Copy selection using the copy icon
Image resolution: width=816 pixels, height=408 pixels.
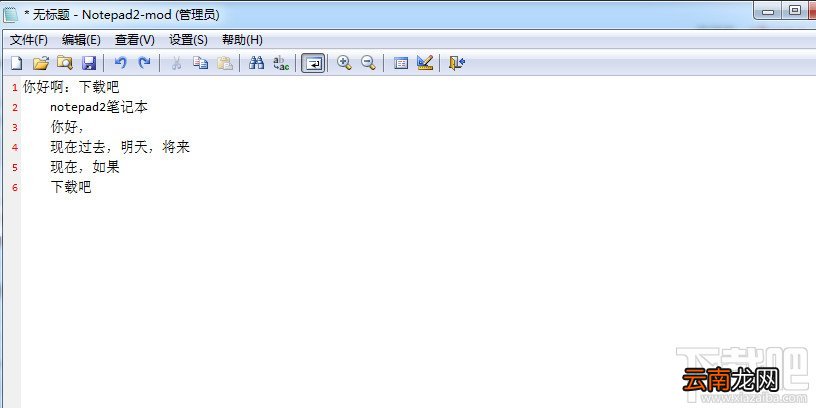point(200,63)
